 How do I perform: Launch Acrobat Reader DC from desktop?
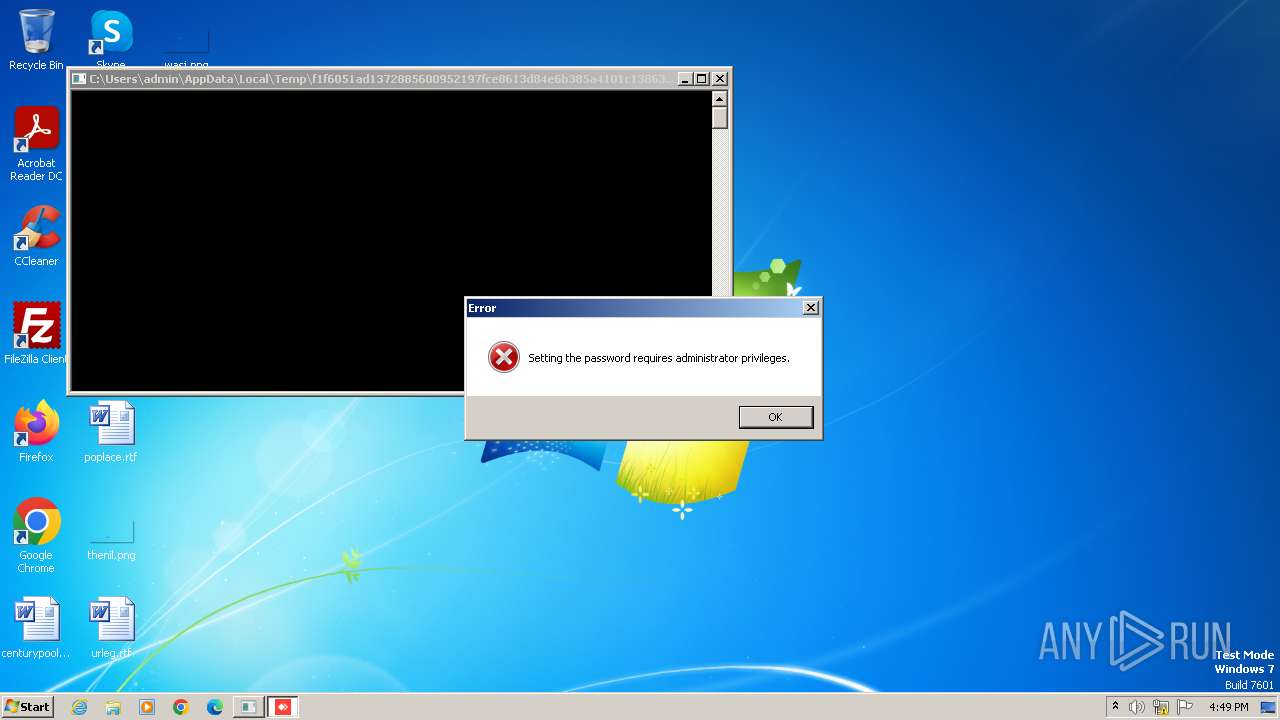point(36,144)
